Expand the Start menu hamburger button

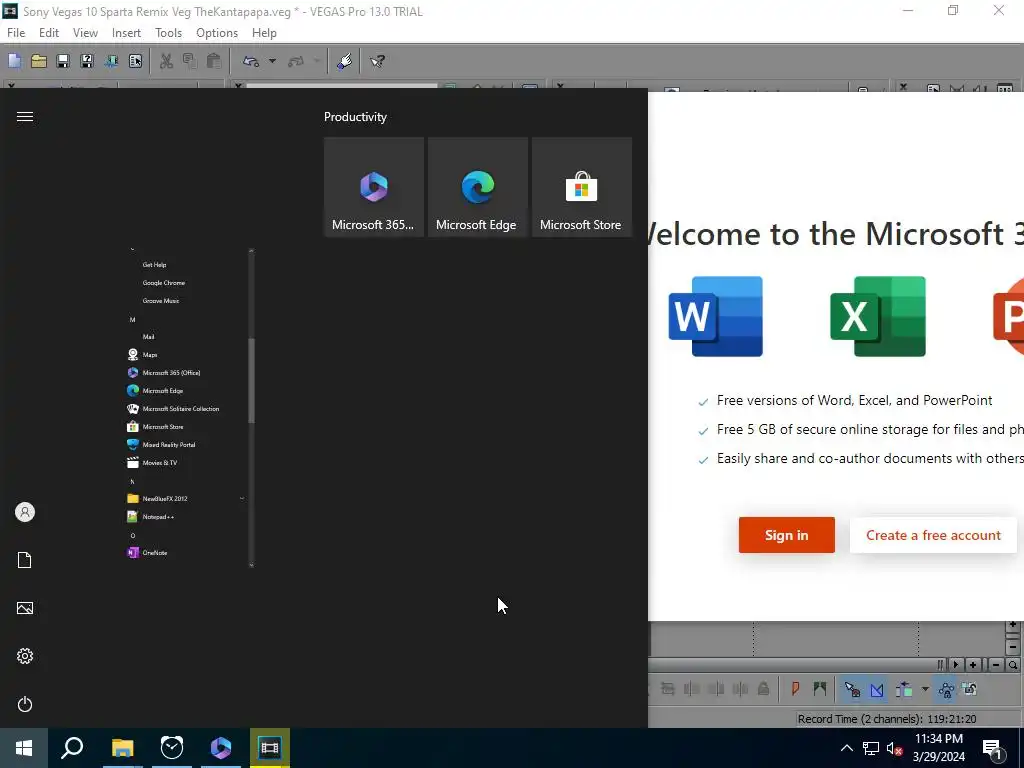[25, 117]
